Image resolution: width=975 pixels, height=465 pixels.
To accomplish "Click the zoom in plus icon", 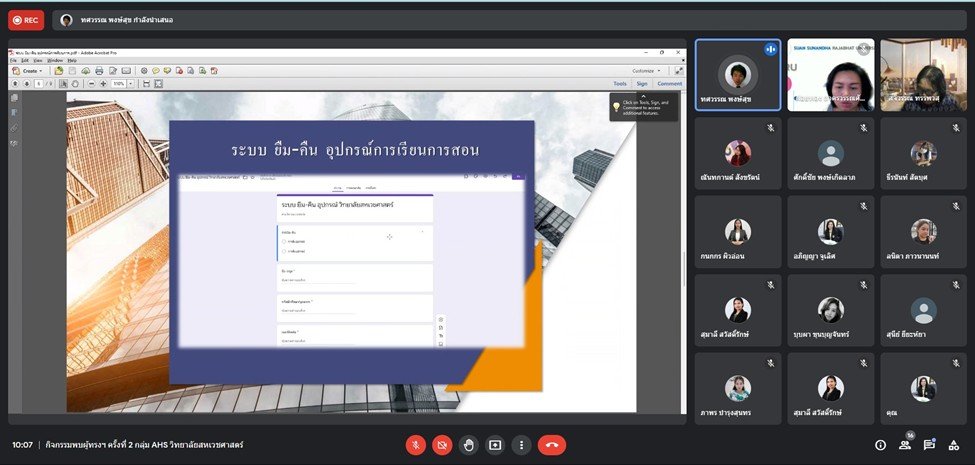I will [103, 84].
